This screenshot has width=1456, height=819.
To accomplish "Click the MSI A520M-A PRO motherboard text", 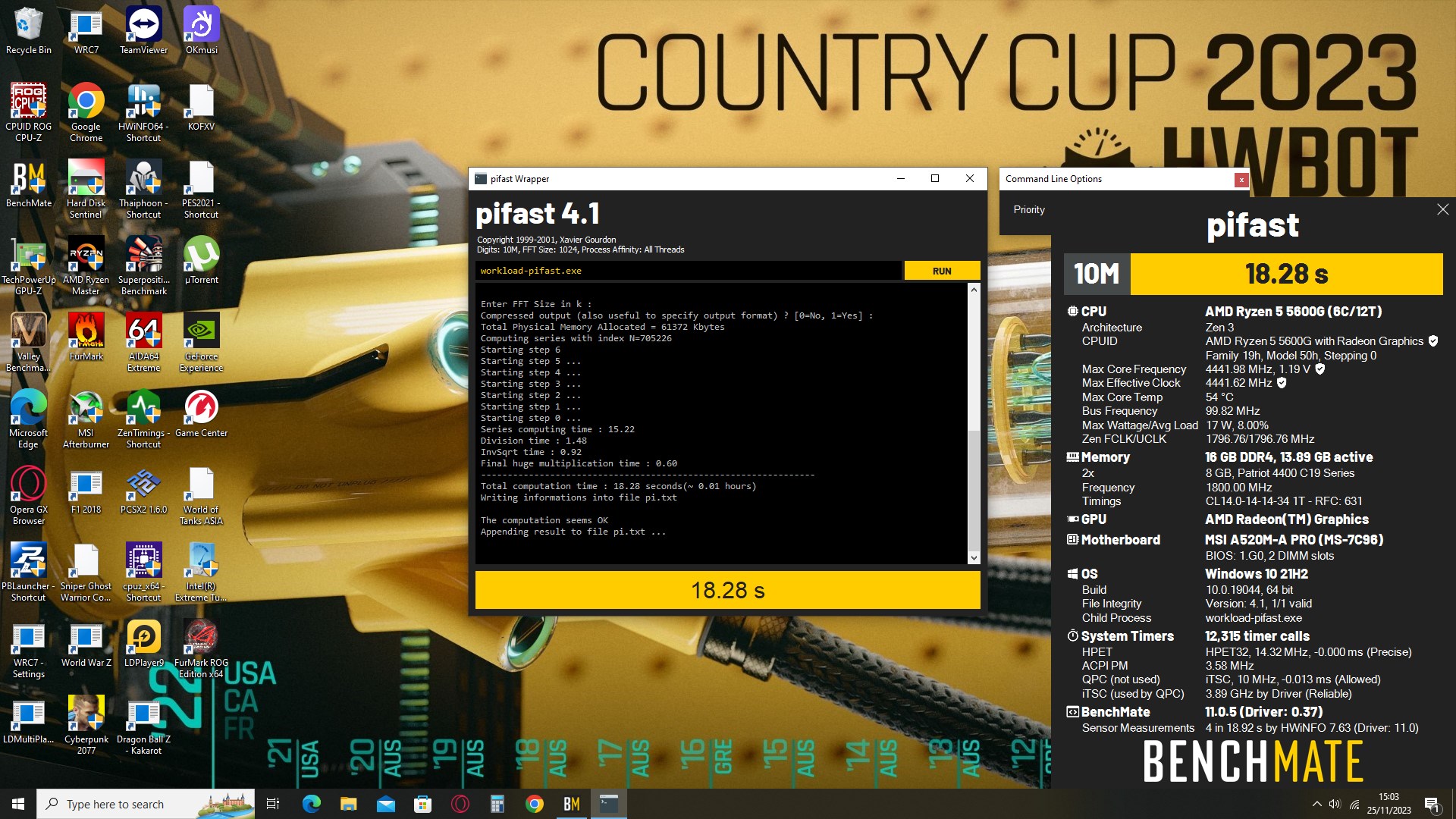I will 1294,540.
